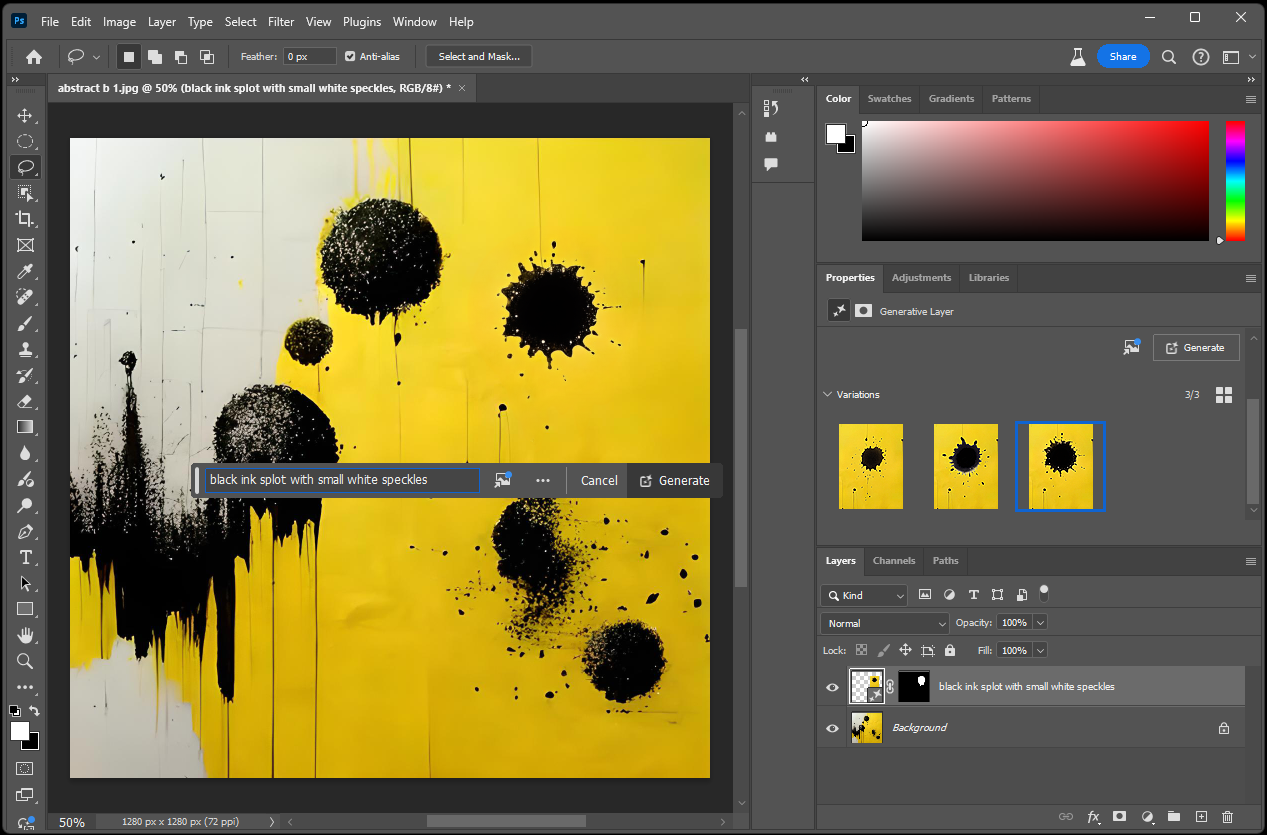Screen dimensions: 1267x835
Task: Select the Move tool
Action: point(25,115)
